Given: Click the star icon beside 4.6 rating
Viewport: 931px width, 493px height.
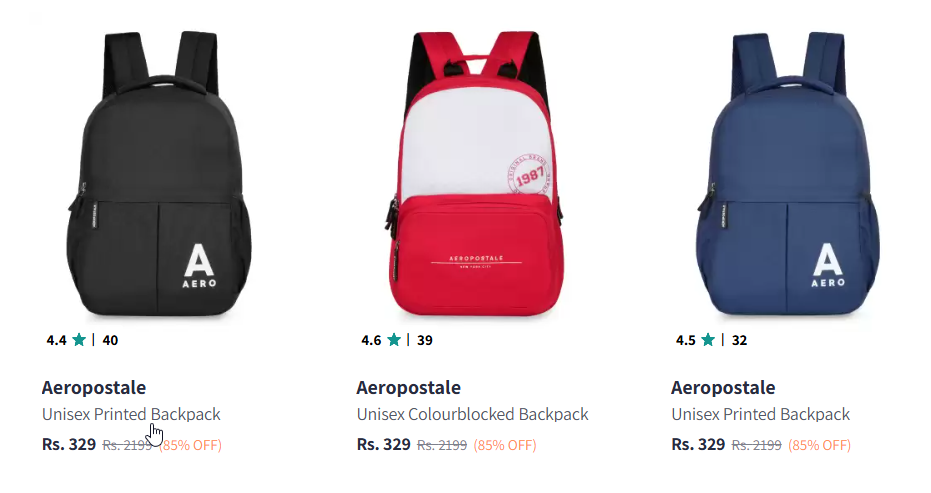Looking at the screenshot, I should click(x=394, y=340).
